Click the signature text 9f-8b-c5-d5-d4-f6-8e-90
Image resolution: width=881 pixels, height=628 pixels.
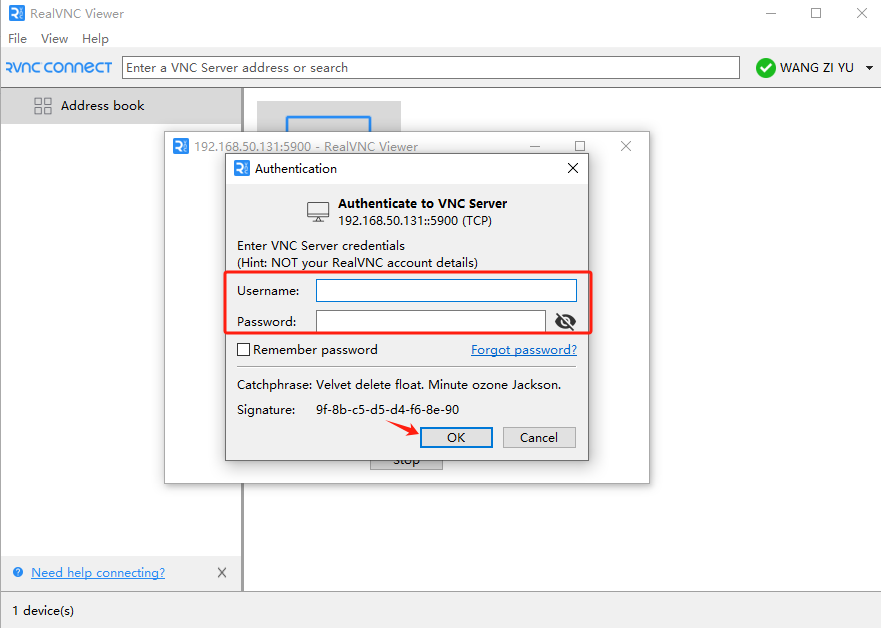tap(387, 409)
